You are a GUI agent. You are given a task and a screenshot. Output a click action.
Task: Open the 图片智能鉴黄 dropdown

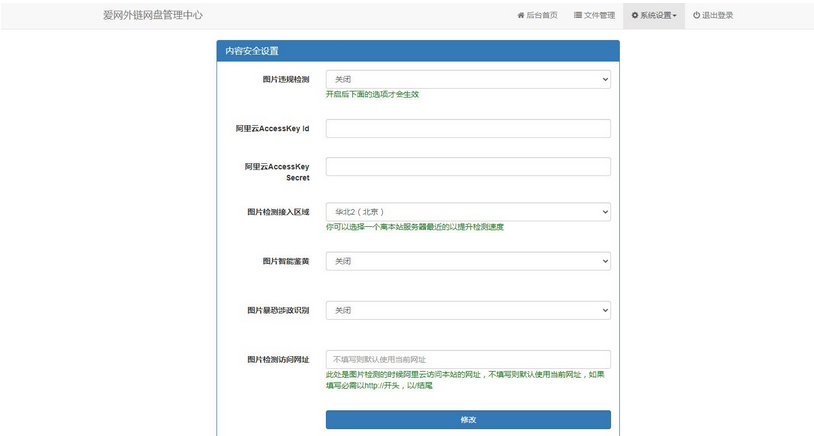[x=468, y=261]
